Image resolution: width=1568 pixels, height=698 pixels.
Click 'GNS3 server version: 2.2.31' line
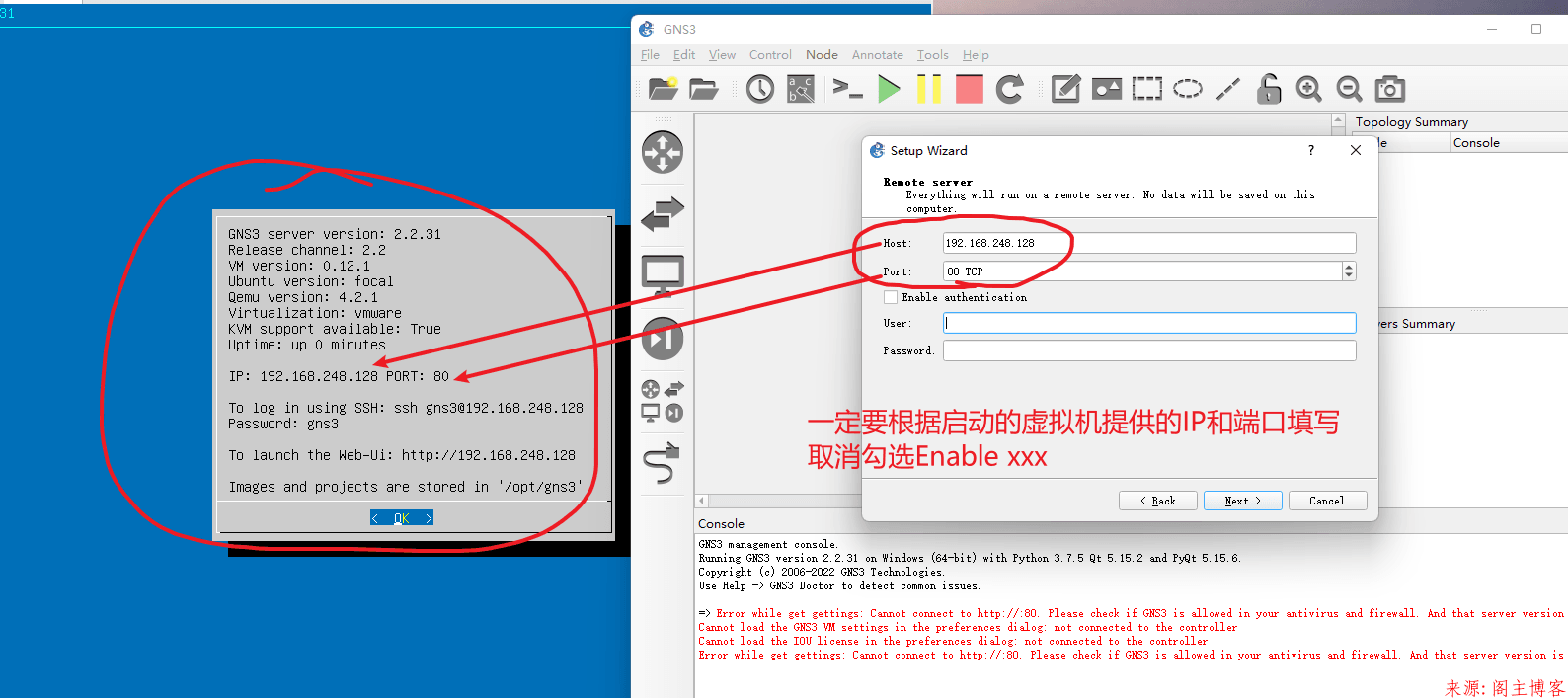click(335, 234)
